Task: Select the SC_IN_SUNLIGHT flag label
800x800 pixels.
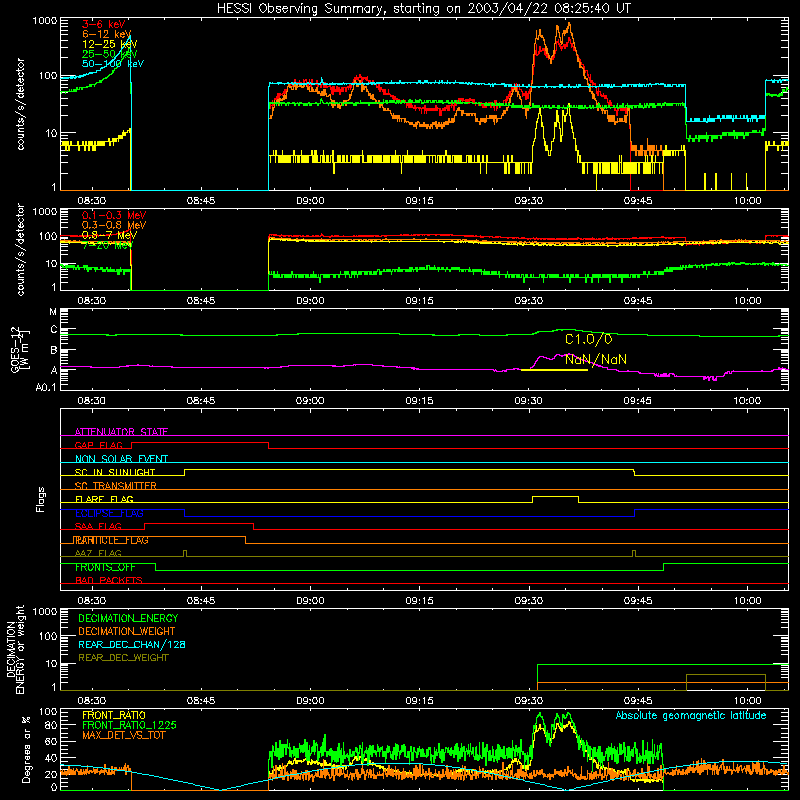Action: 115,472
